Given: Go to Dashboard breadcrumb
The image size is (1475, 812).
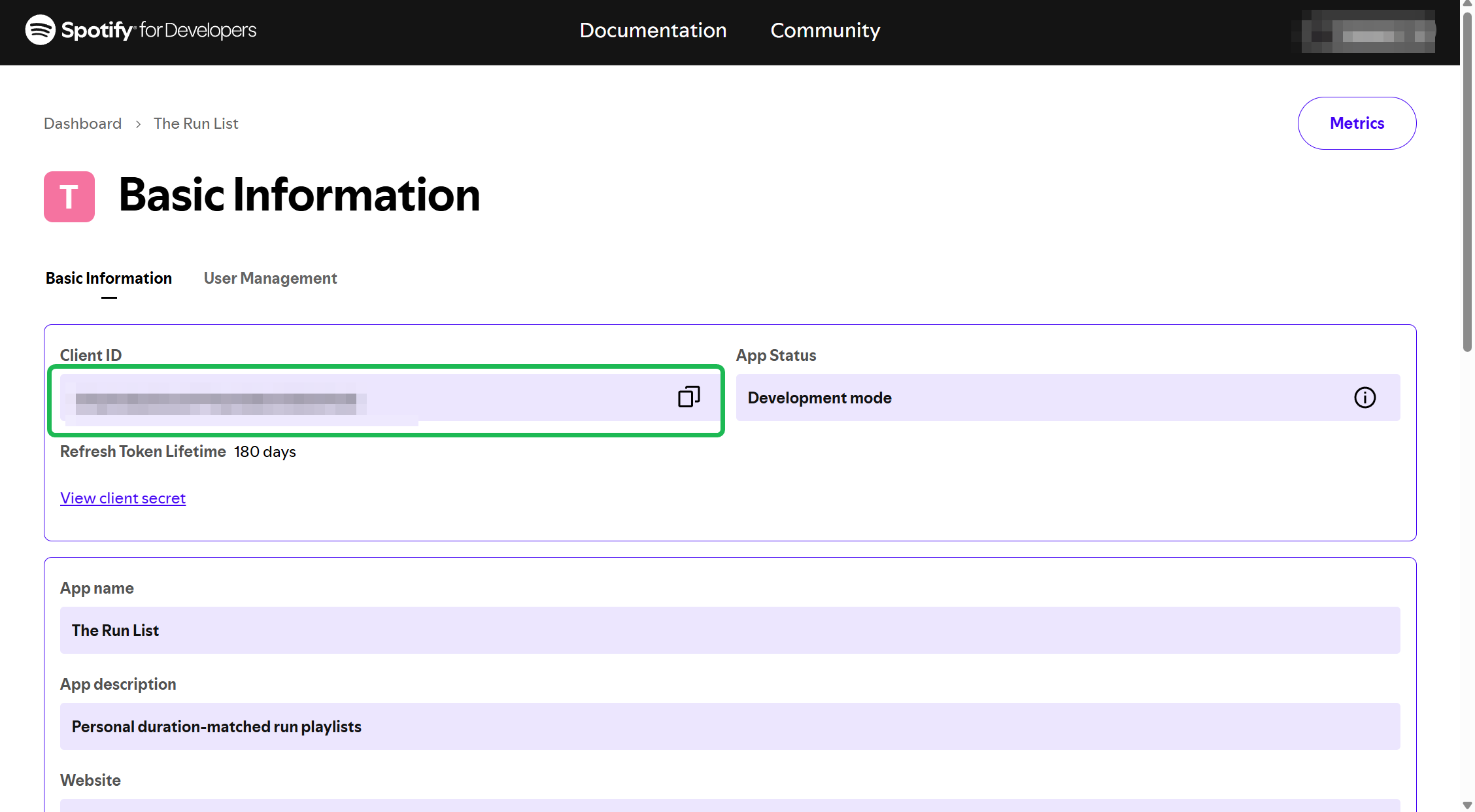Looking at the screenshot, I should 82,124.
